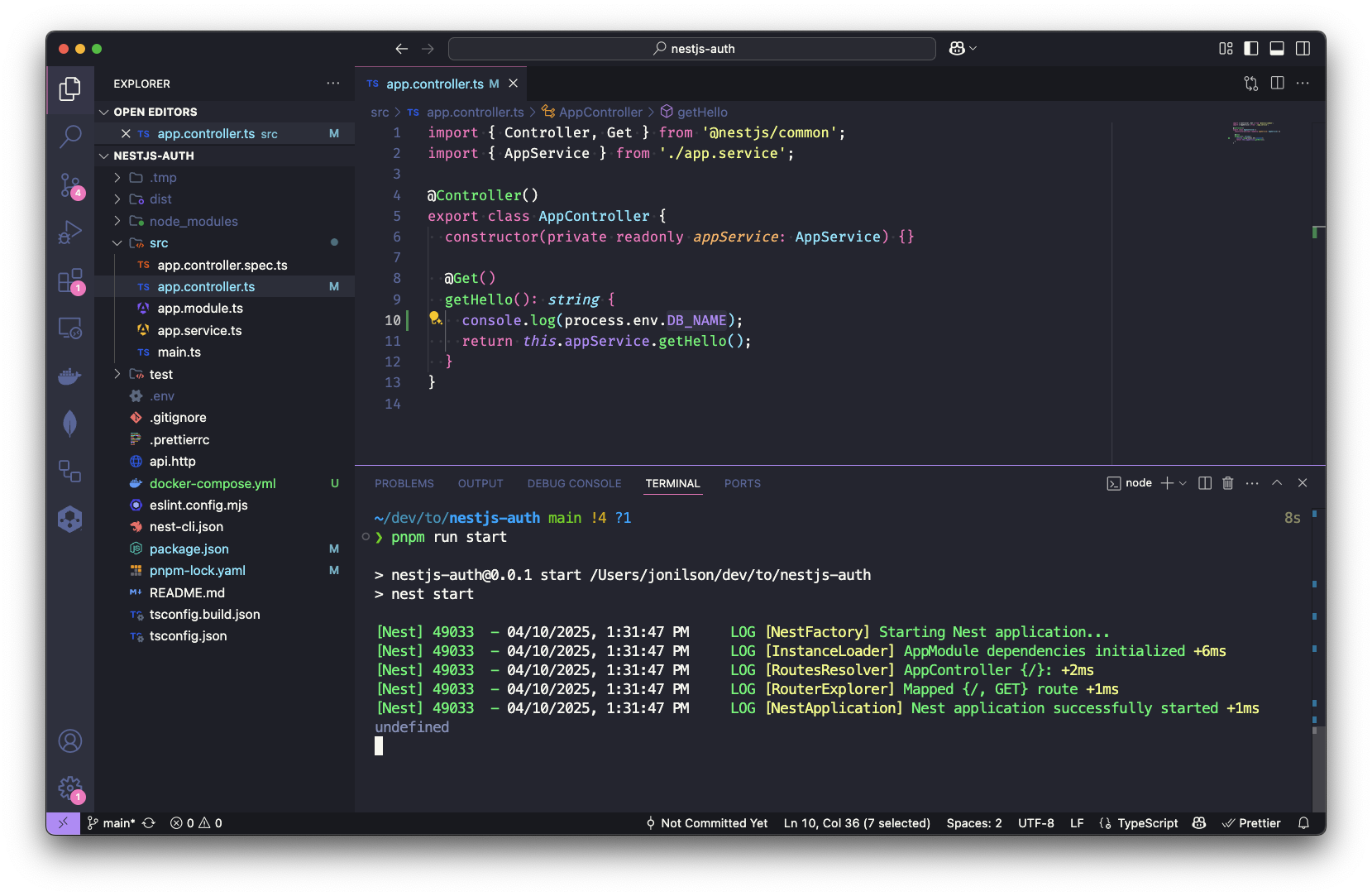Open the Extensions view icon

tap(70, 281)
